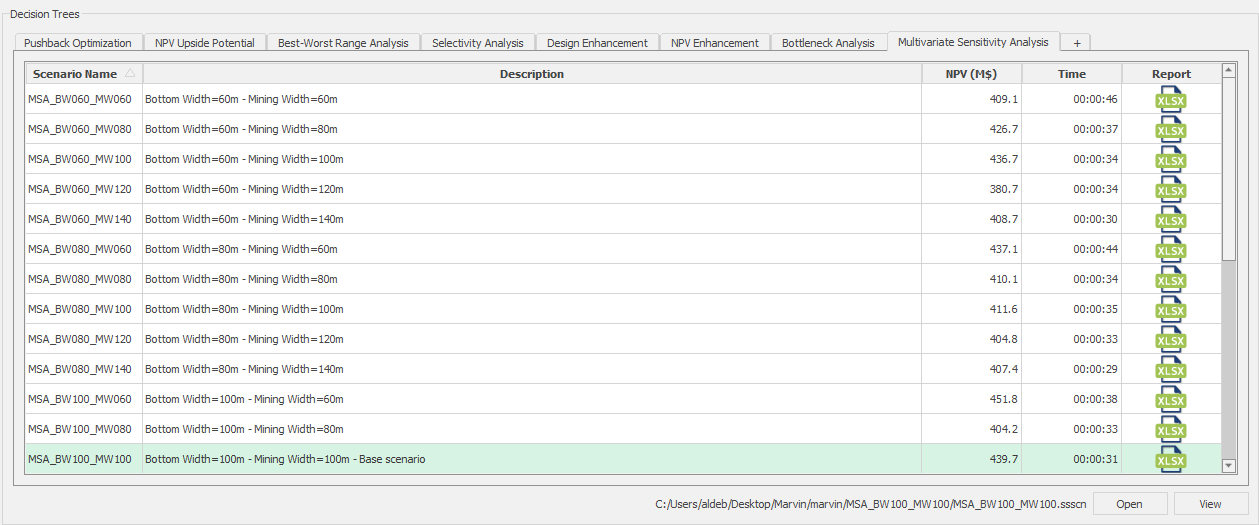The height and width of the screenshot is (525, 1259).
Task: Switch to Bottleneck Analysis tab
Action: coord(827,43)
